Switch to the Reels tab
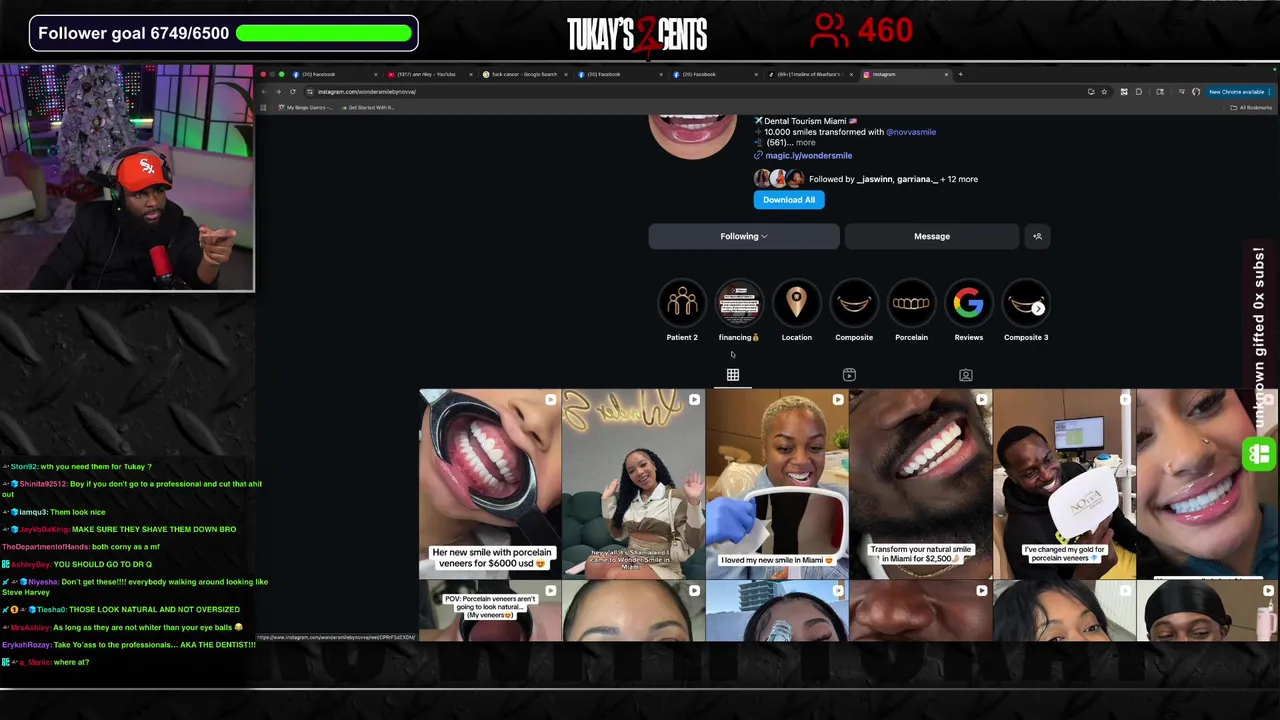1280x720 pixels. tap(849, 375)
